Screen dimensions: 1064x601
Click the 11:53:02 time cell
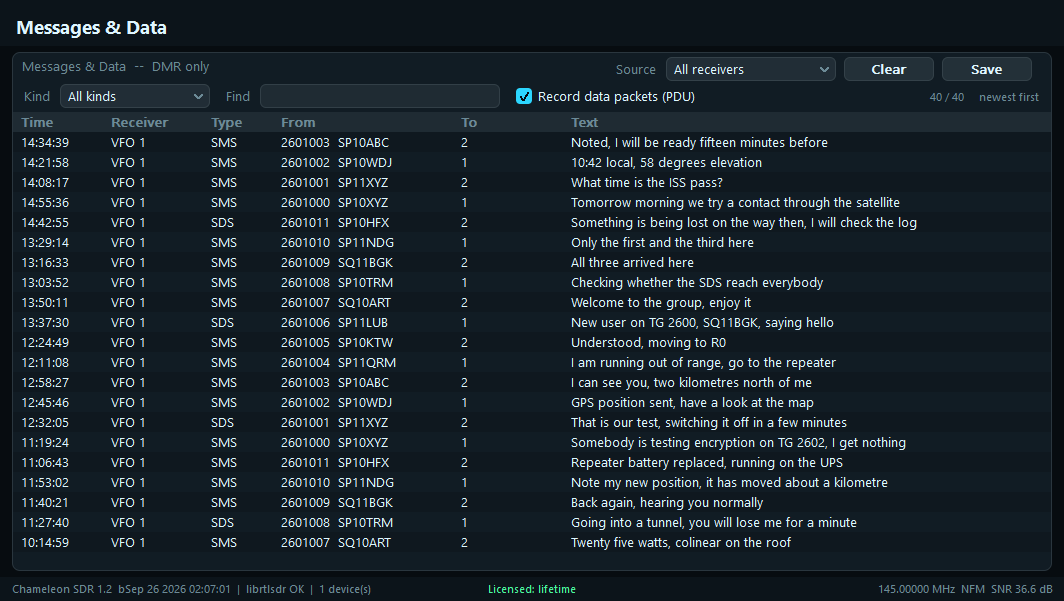tap(45, 483)
